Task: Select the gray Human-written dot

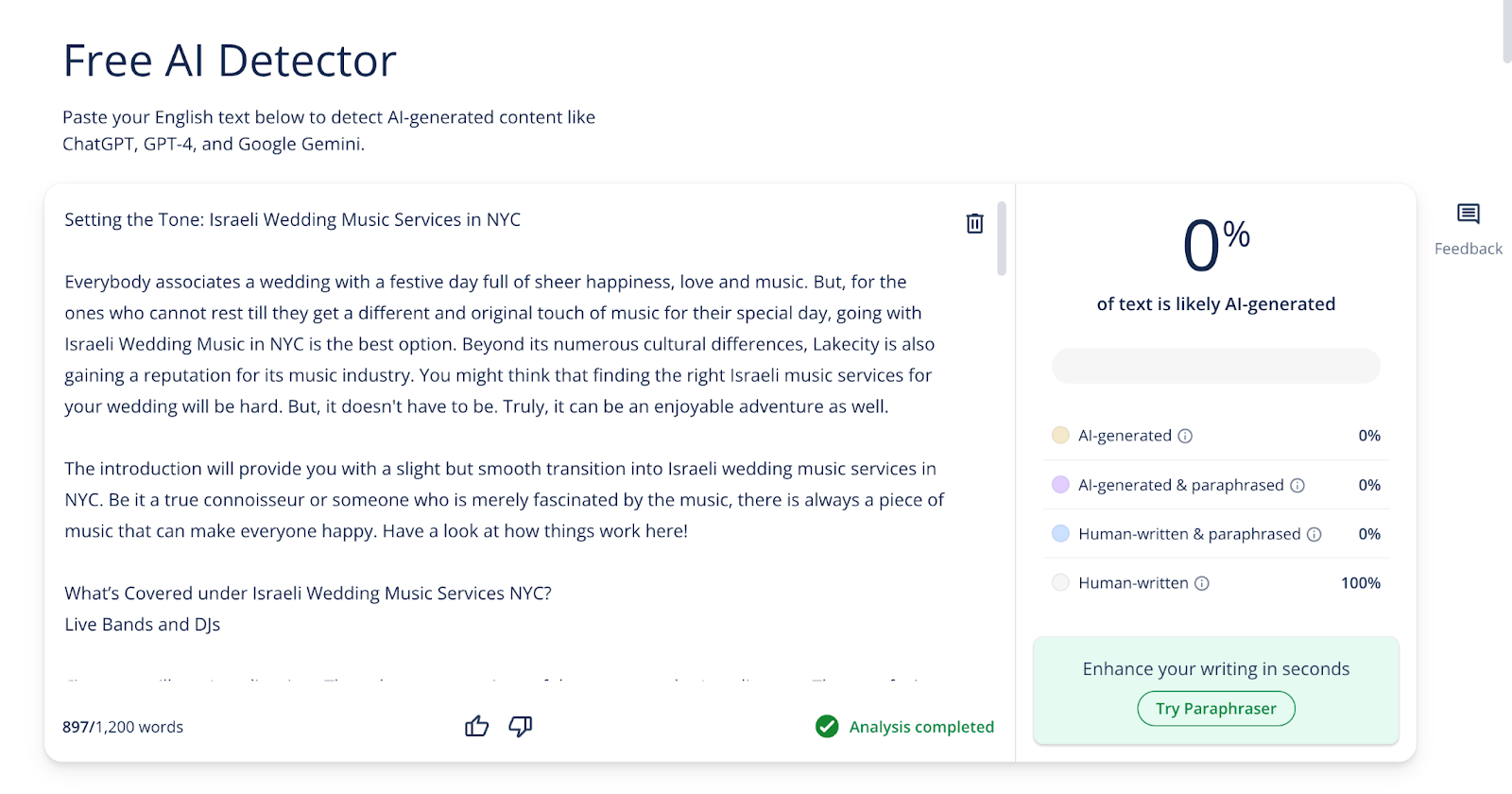Action: coord(1060,582)
